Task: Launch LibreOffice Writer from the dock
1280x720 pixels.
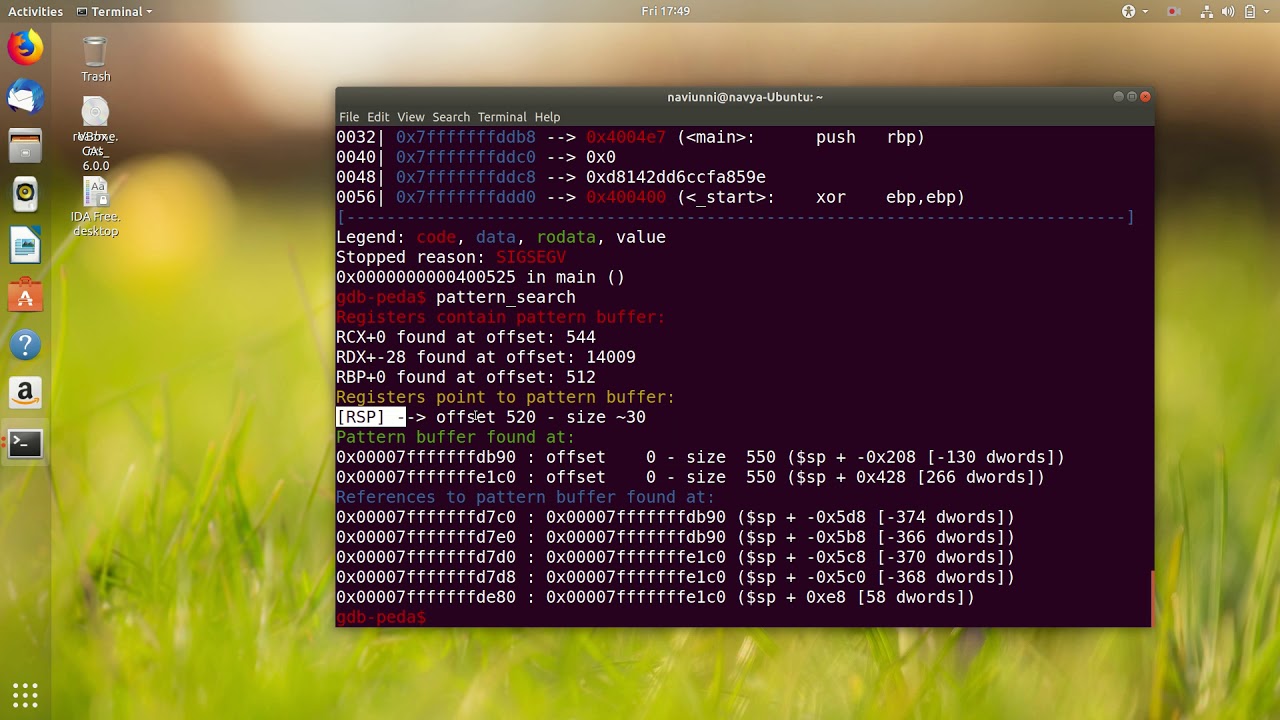Action: point(25,245)
